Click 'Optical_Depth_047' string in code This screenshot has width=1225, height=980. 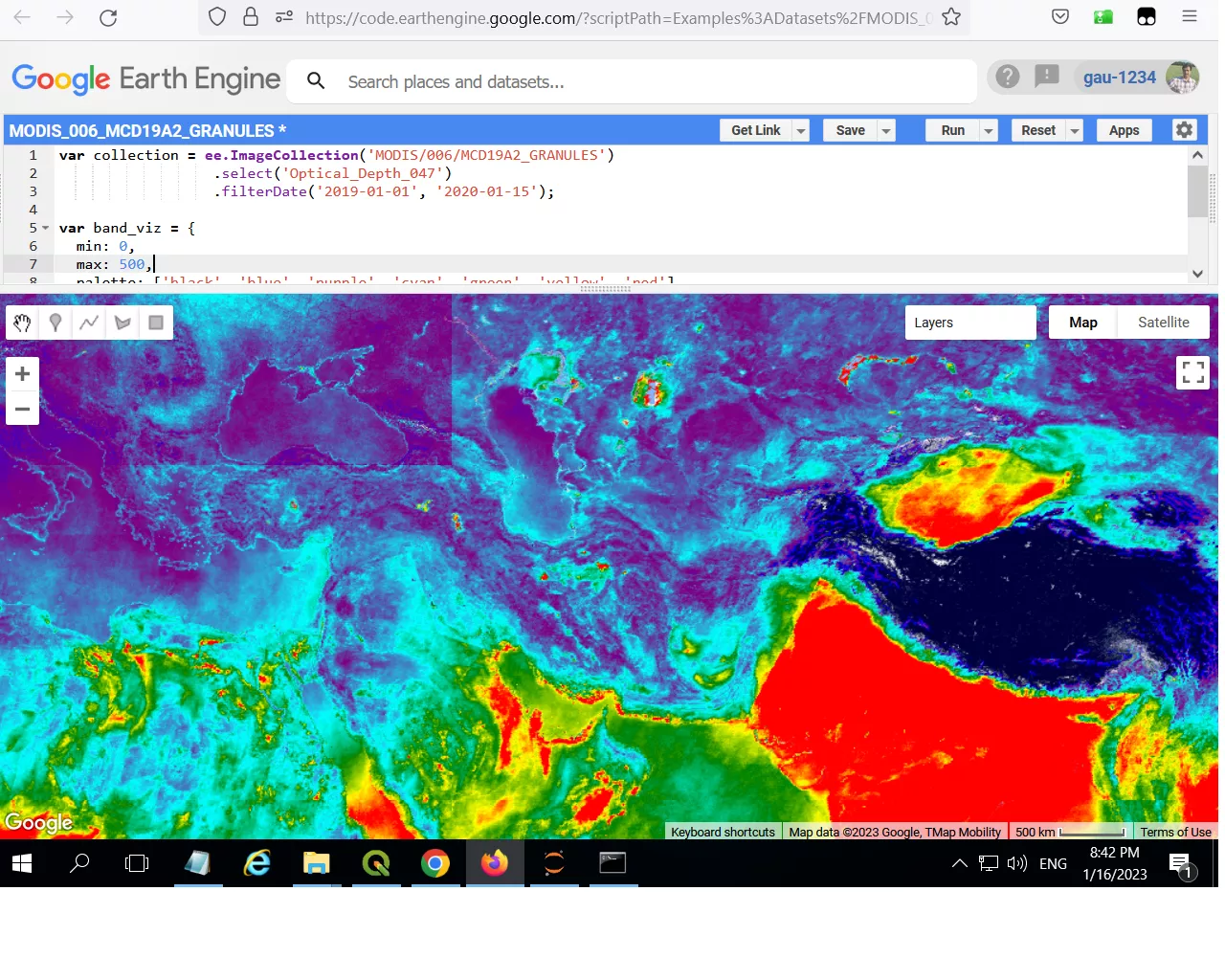(363, 173)
